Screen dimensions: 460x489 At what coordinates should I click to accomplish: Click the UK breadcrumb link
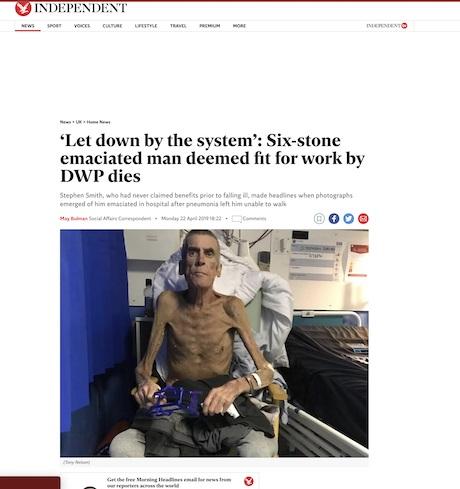pos(79,122)
